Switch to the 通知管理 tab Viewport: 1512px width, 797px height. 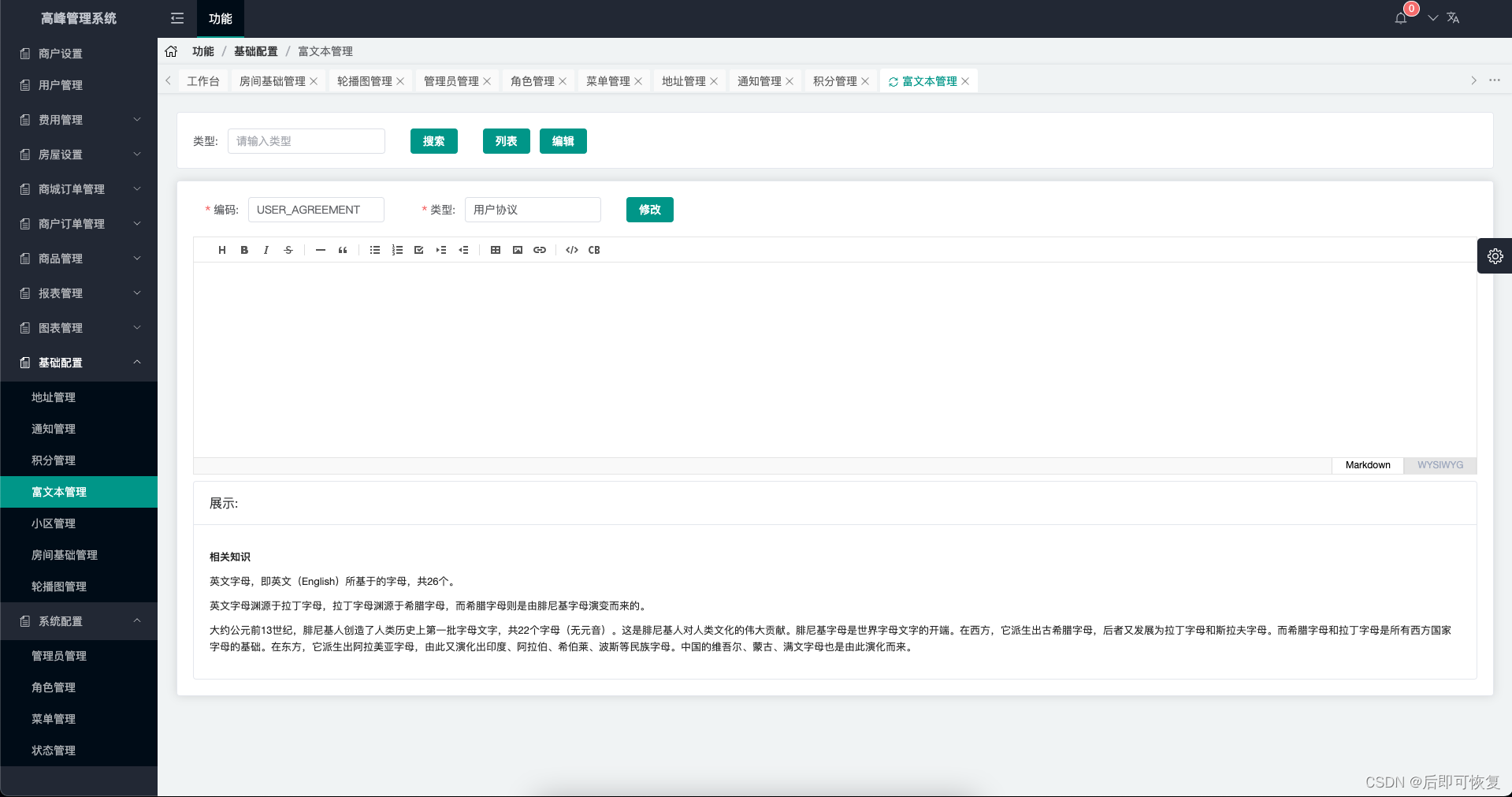click(x=760, y=81)
